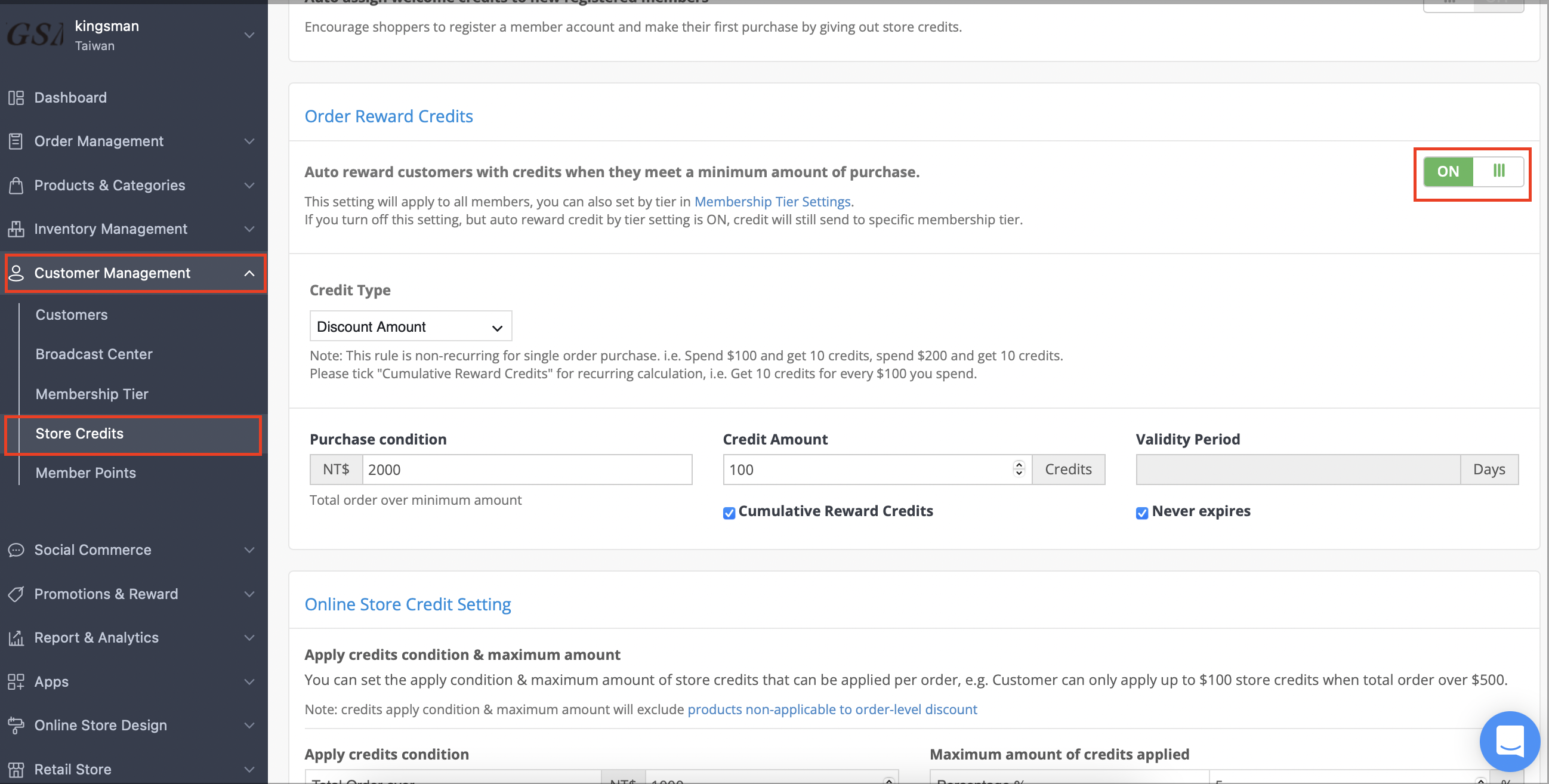The height and width of the screenshot is (784, 1549).
Task: Go to Member Points page
Action: pos(85,473)
